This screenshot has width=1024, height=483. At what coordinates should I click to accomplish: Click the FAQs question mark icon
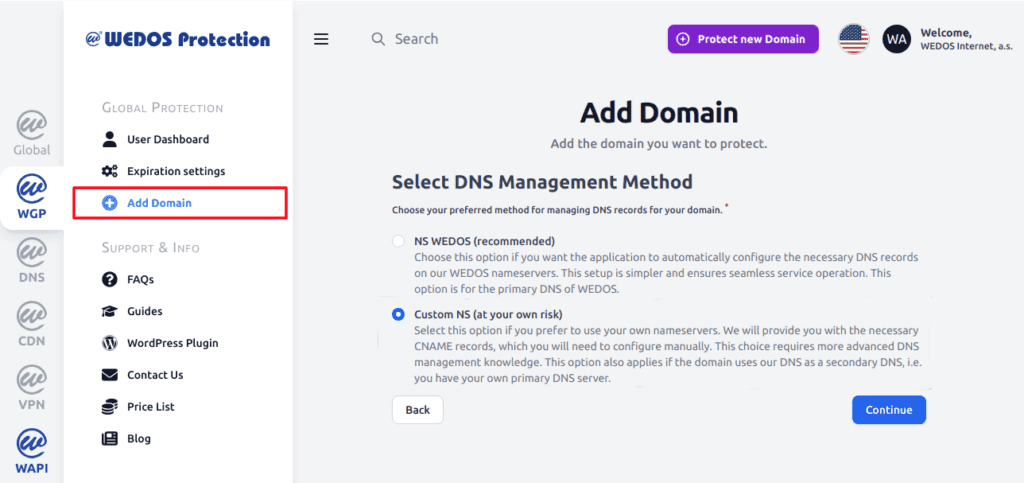pyautogui.click(x=110, y=279)
